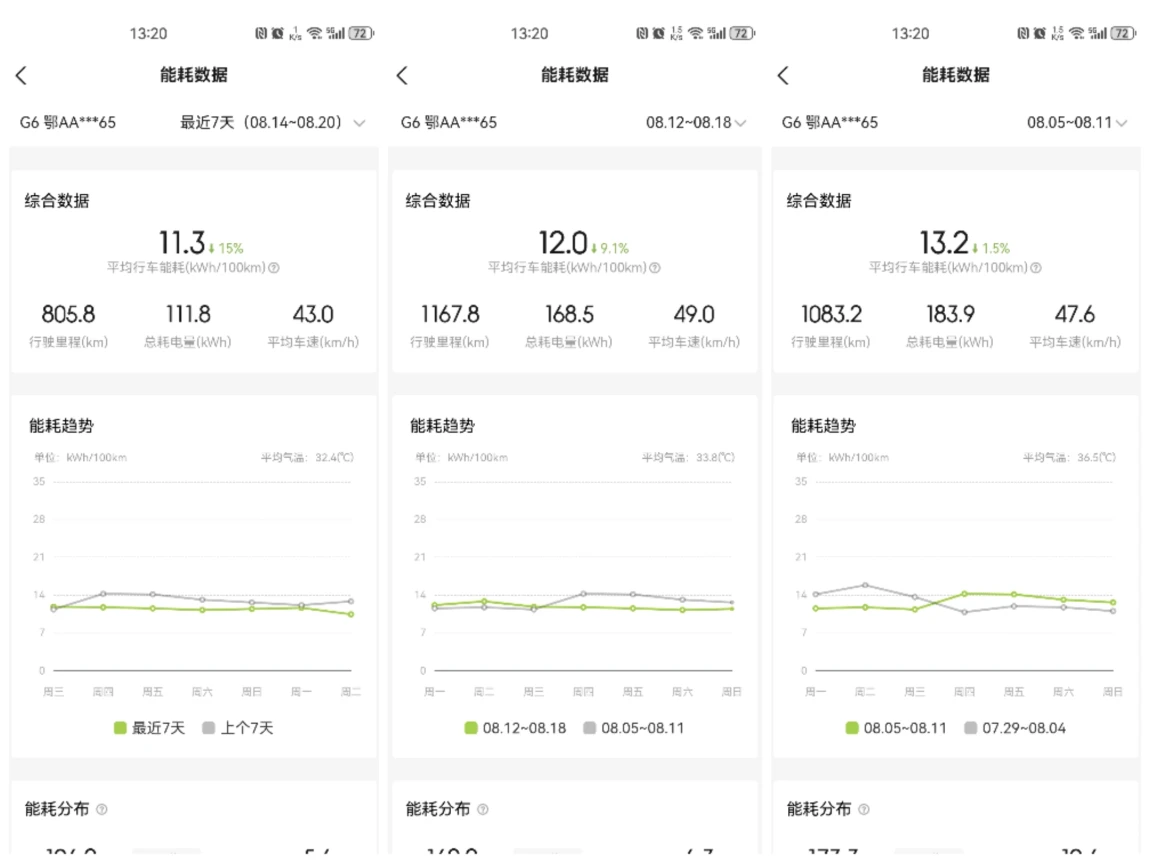Open help icon beside 13.2 average consumption label

[x=1036, y=268]
